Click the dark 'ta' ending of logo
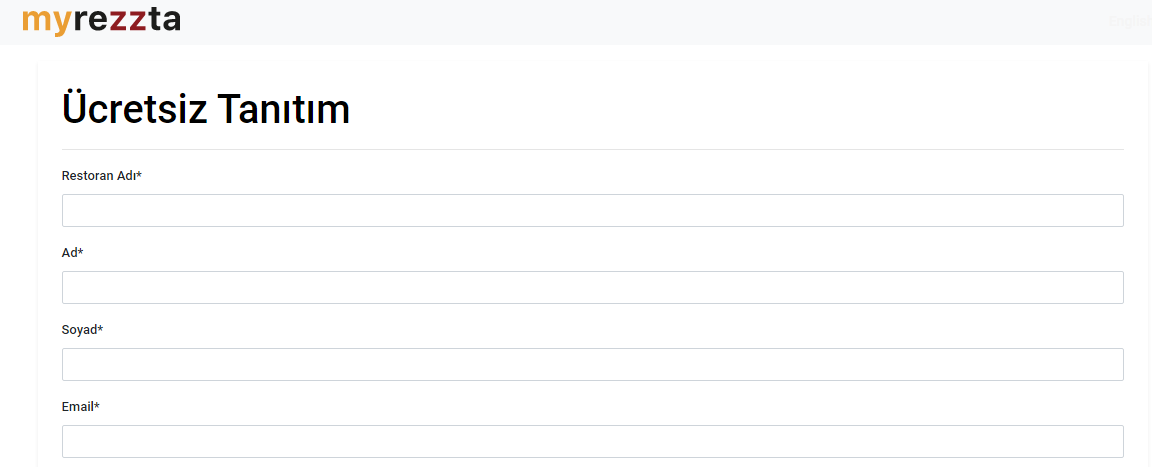 click(x=166, y=21)
